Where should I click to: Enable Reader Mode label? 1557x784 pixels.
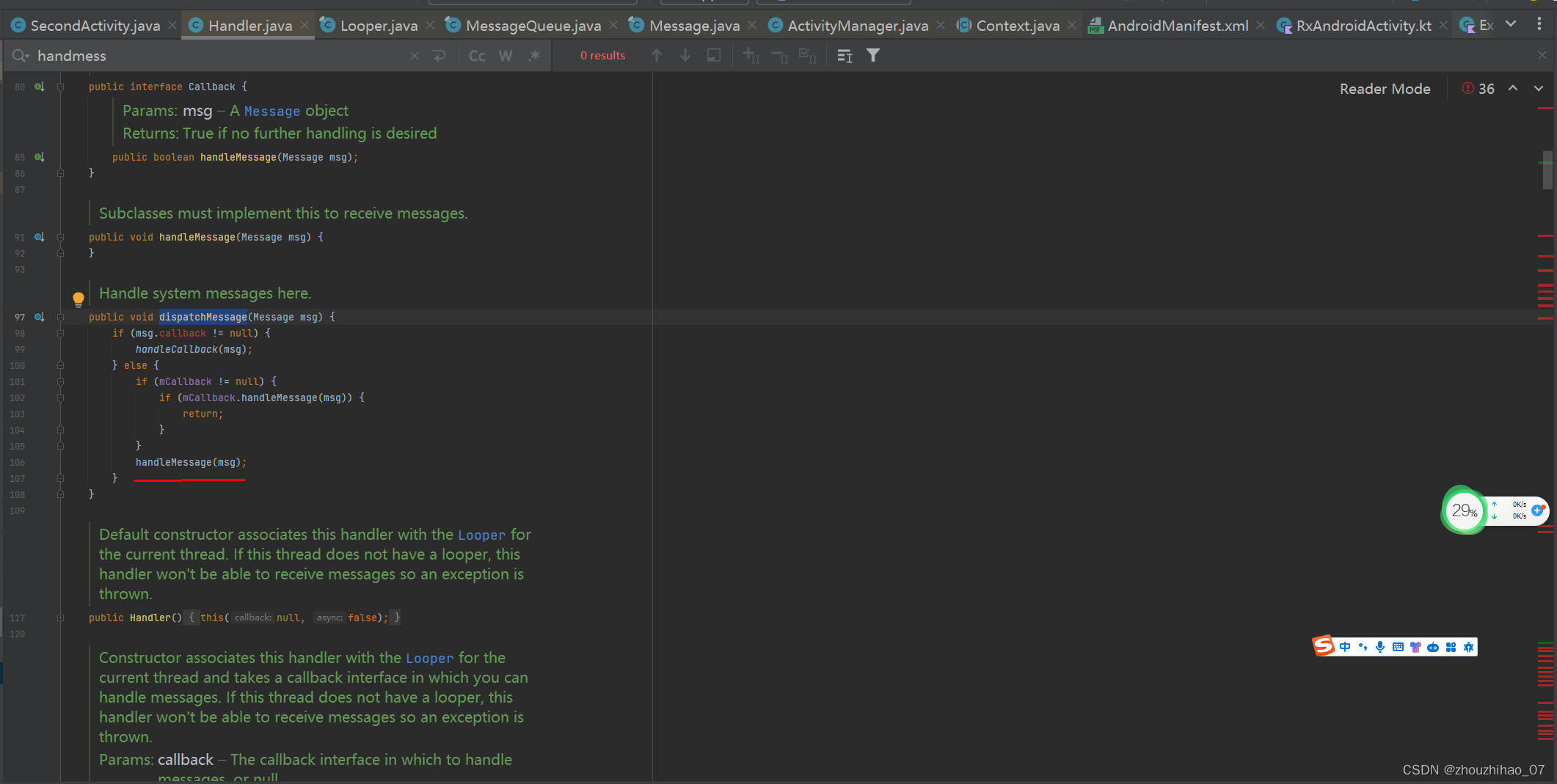tap(1385, 89)
